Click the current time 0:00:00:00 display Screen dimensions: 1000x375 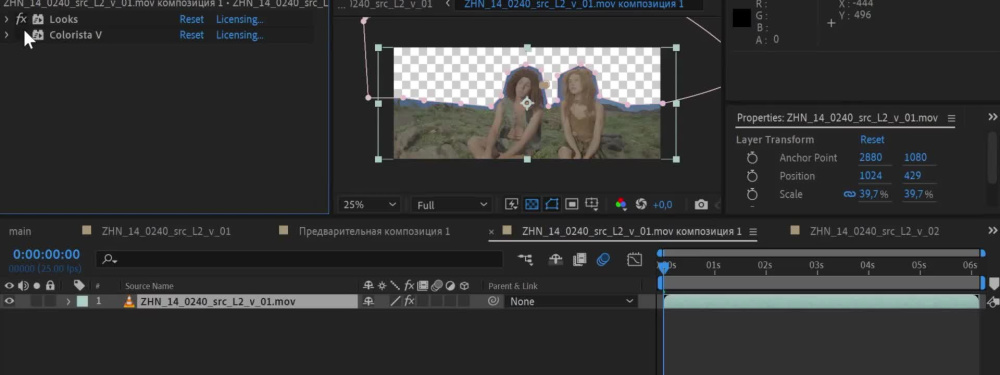[47, 255]
